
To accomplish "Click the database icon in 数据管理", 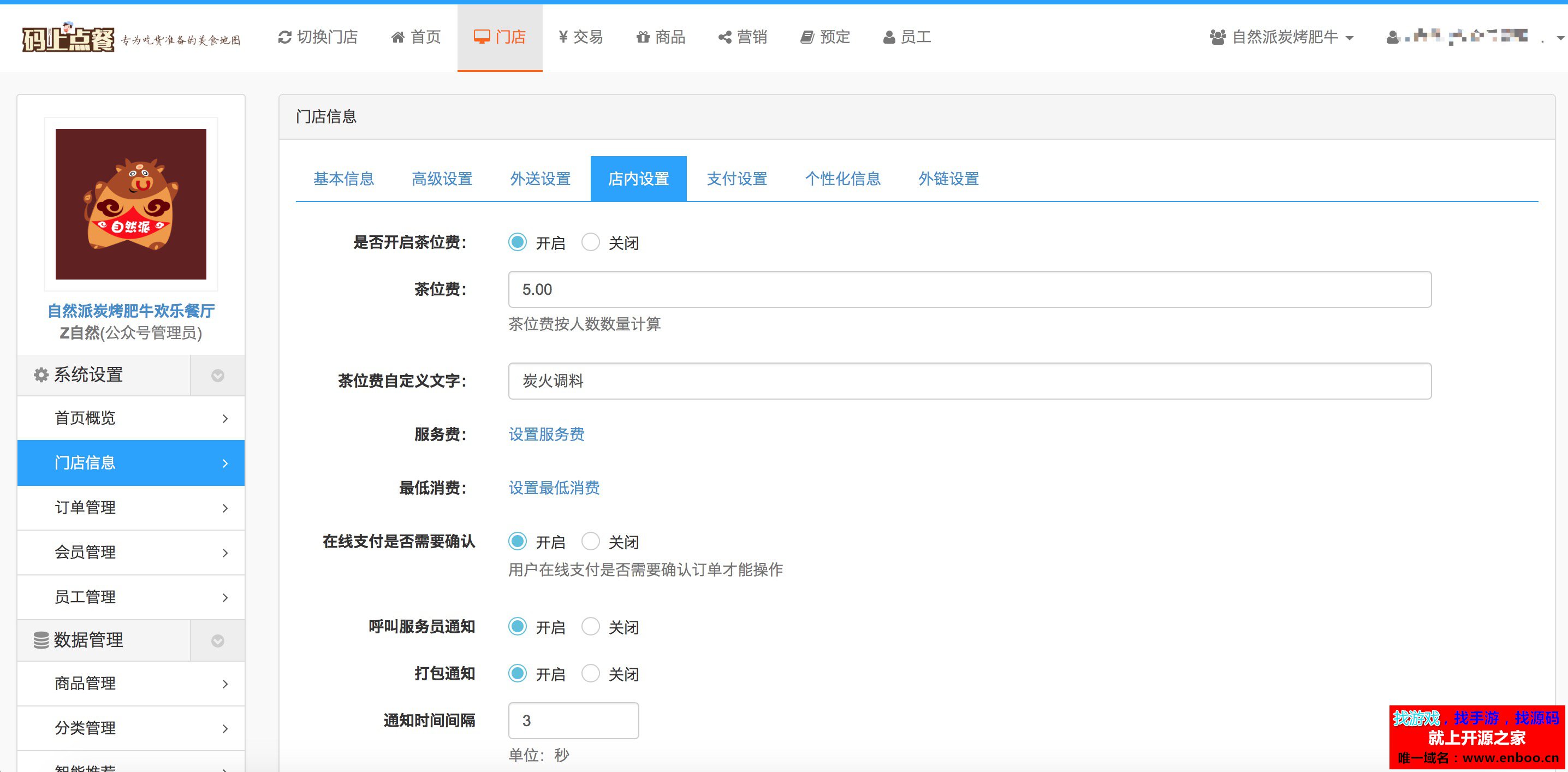I will coord(41,640).
